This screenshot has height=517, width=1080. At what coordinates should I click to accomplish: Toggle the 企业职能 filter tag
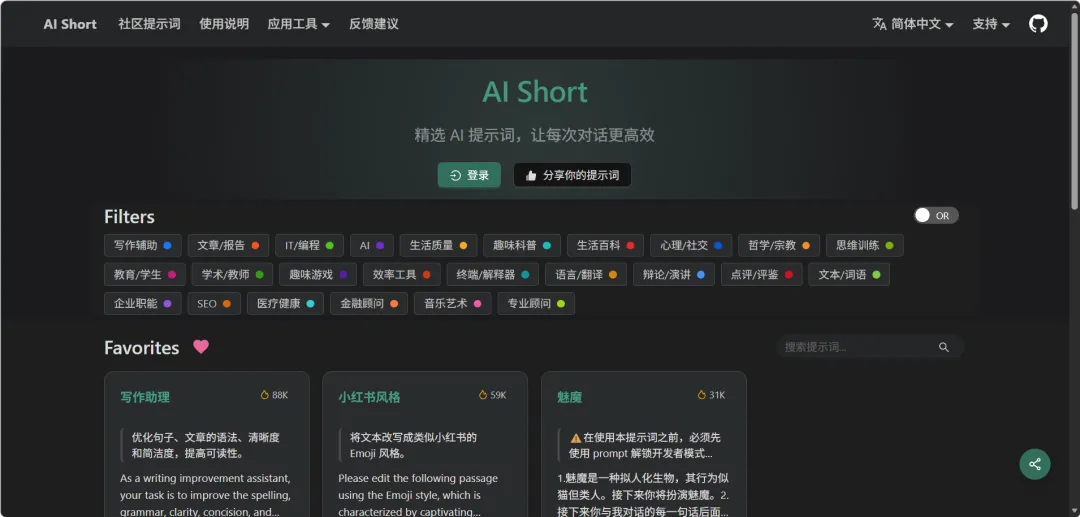pos(143,304)
